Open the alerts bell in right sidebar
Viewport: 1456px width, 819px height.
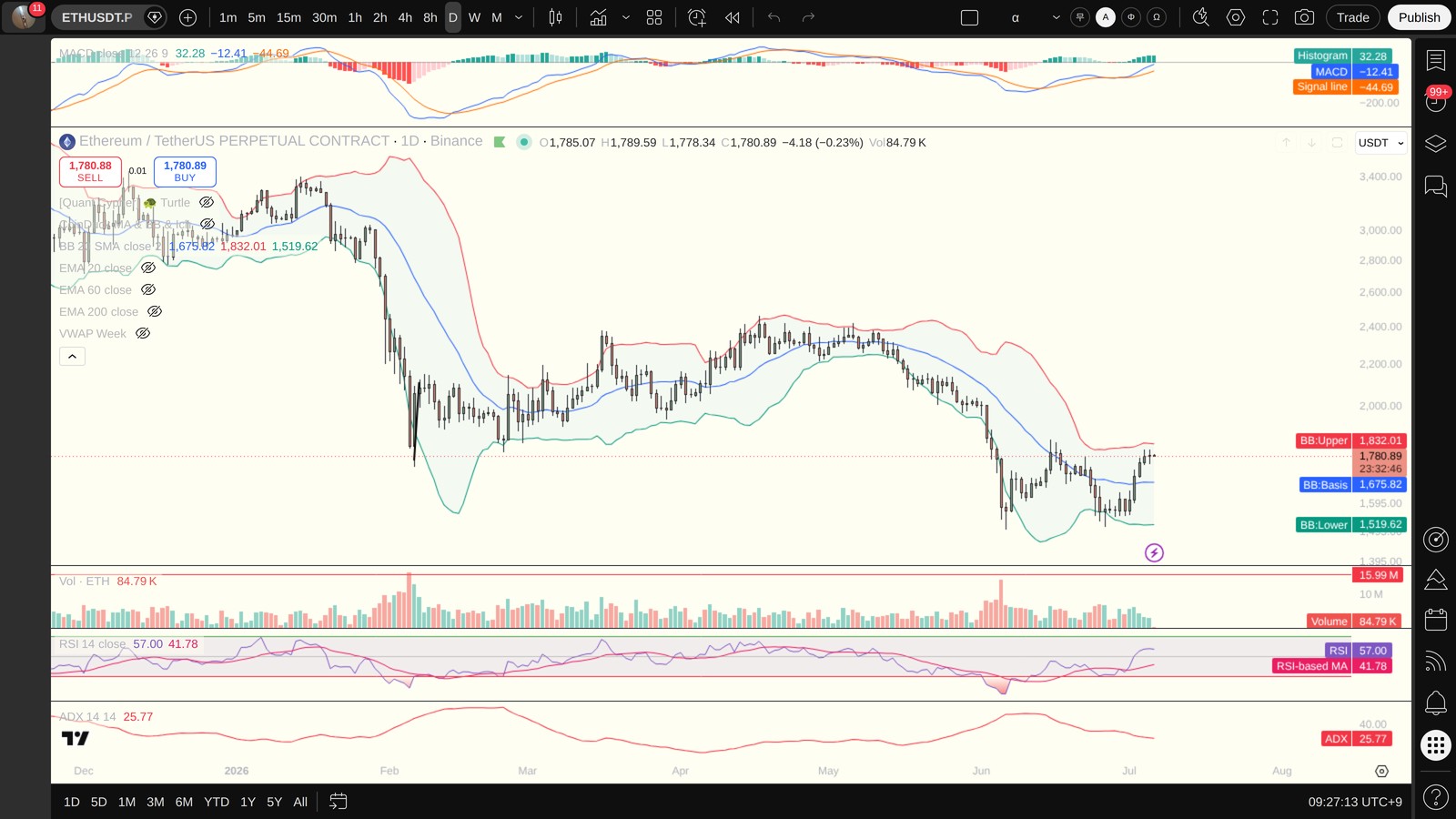[x=1435, y=703]
